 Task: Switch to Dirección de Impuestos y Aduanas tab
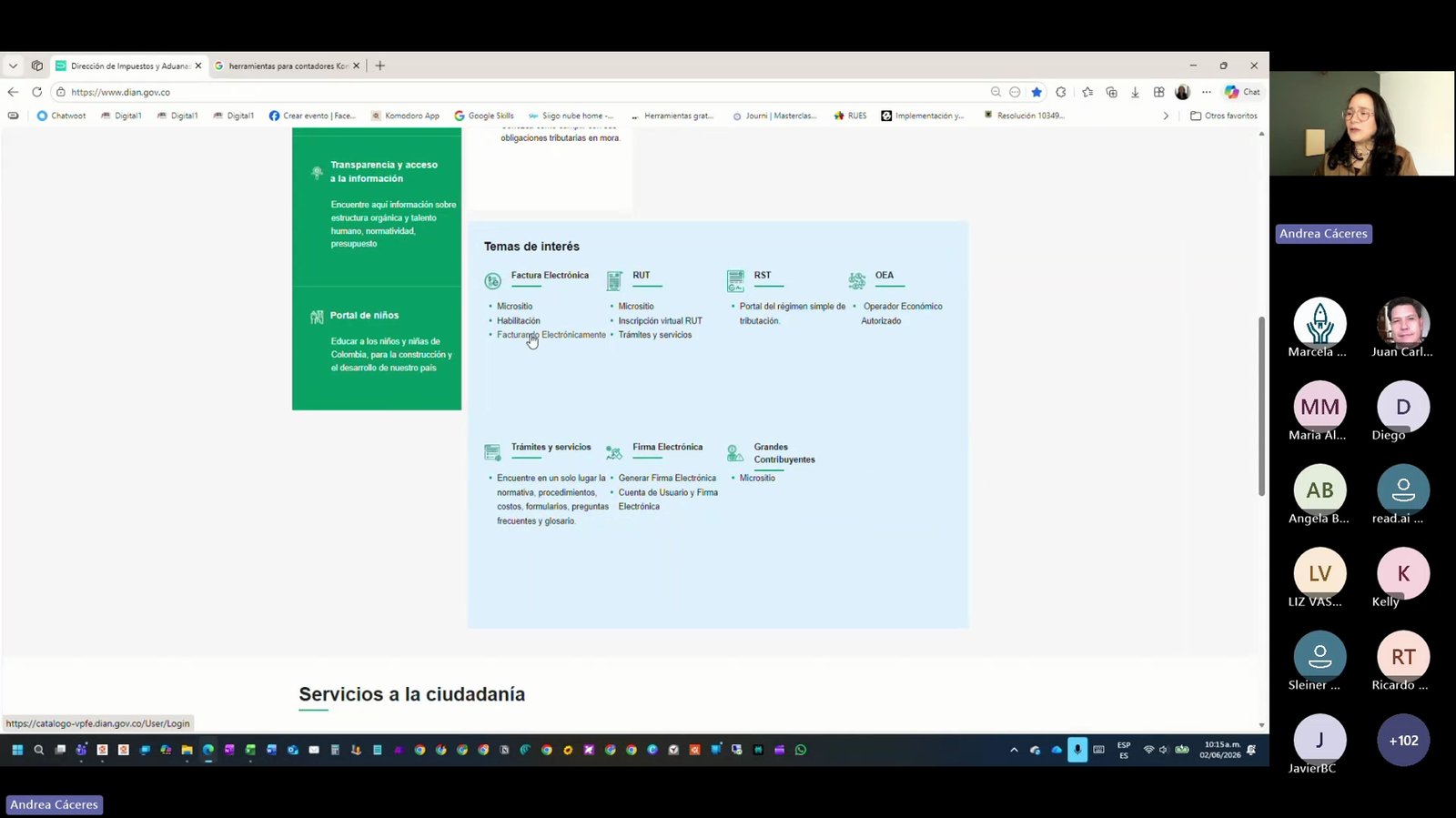pyautogui.click(x=128, y=66)
